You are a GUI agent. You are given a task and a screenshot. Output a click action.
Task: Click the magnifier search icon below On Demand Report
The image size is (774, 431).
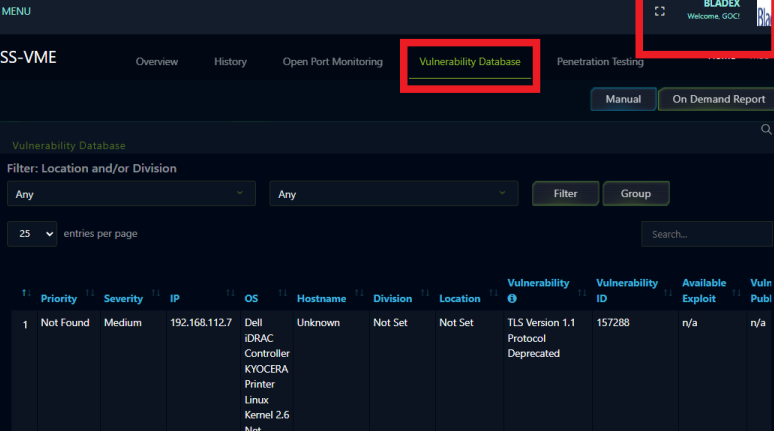pos(766,130)
